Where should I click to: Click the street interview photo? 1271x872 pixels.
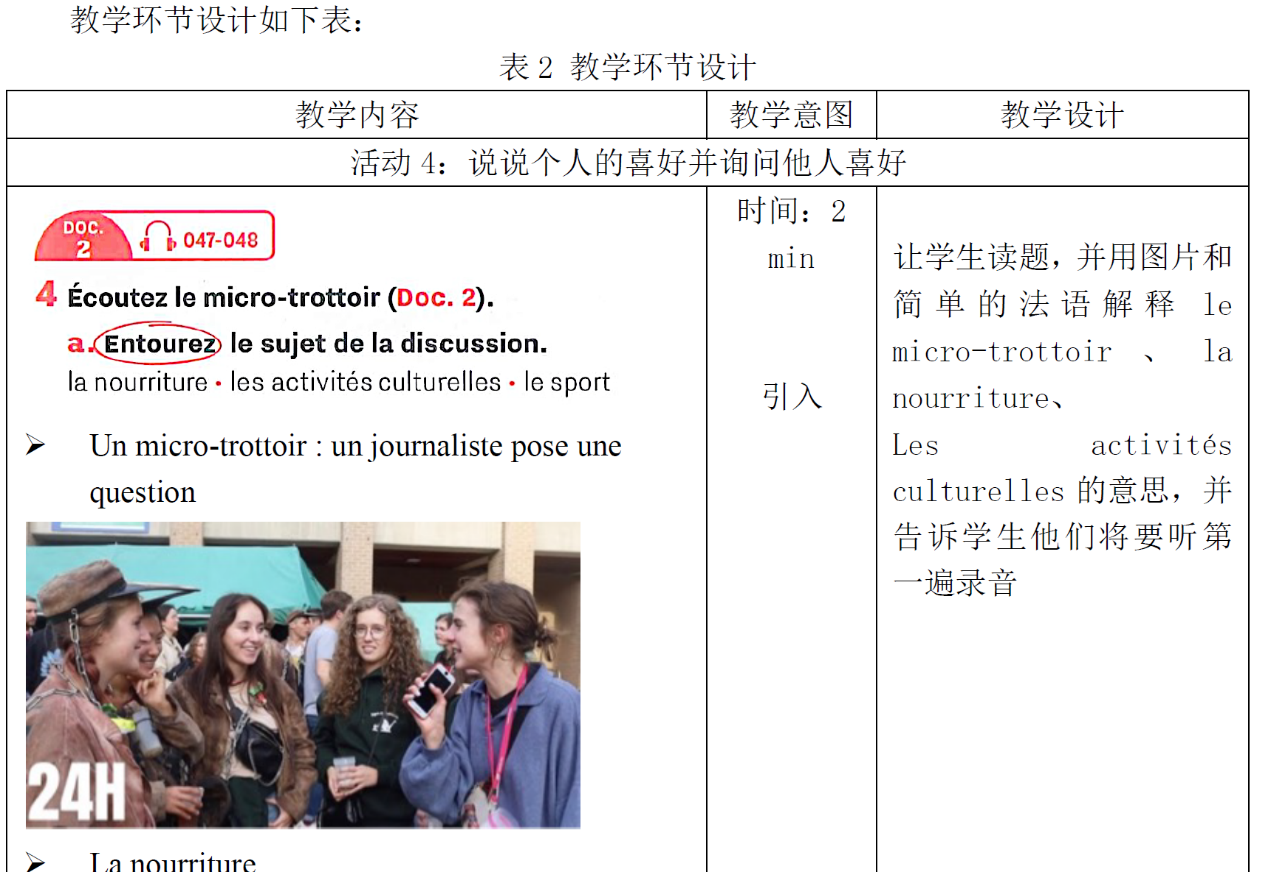[x=303, y=675]
